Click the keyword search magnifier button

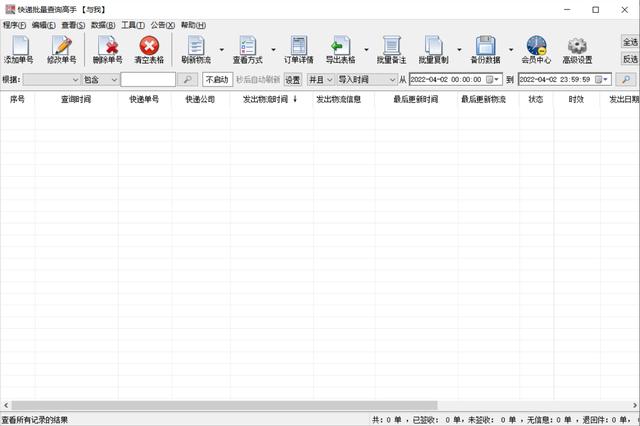coord(188,79)
